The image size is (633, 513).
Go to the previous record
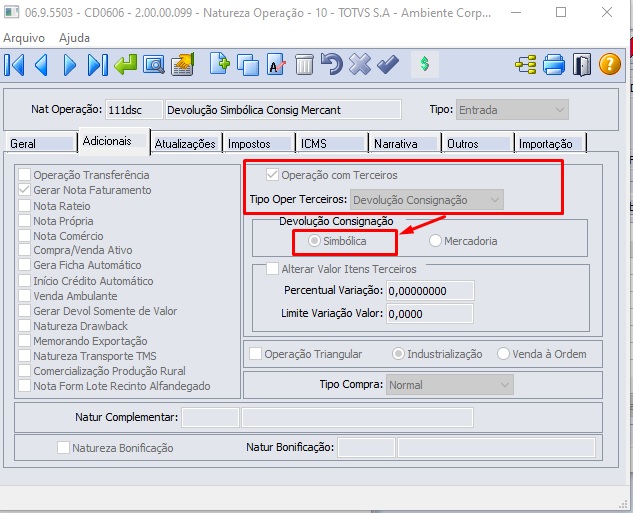point(42,65)
